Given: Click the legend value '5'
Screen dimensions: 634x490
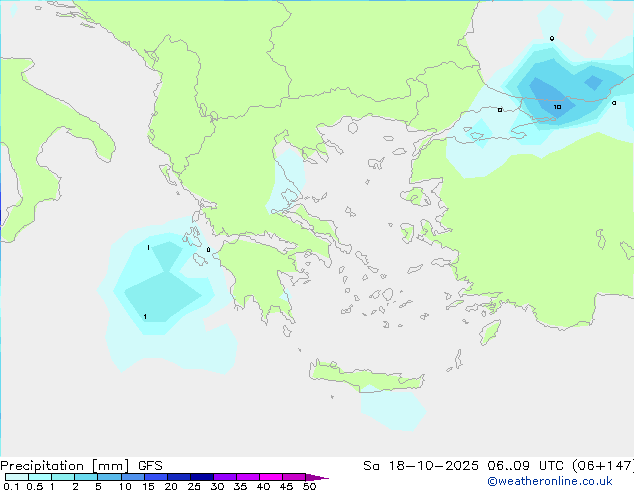Looking at the screenshot, I should coord(98,486).
